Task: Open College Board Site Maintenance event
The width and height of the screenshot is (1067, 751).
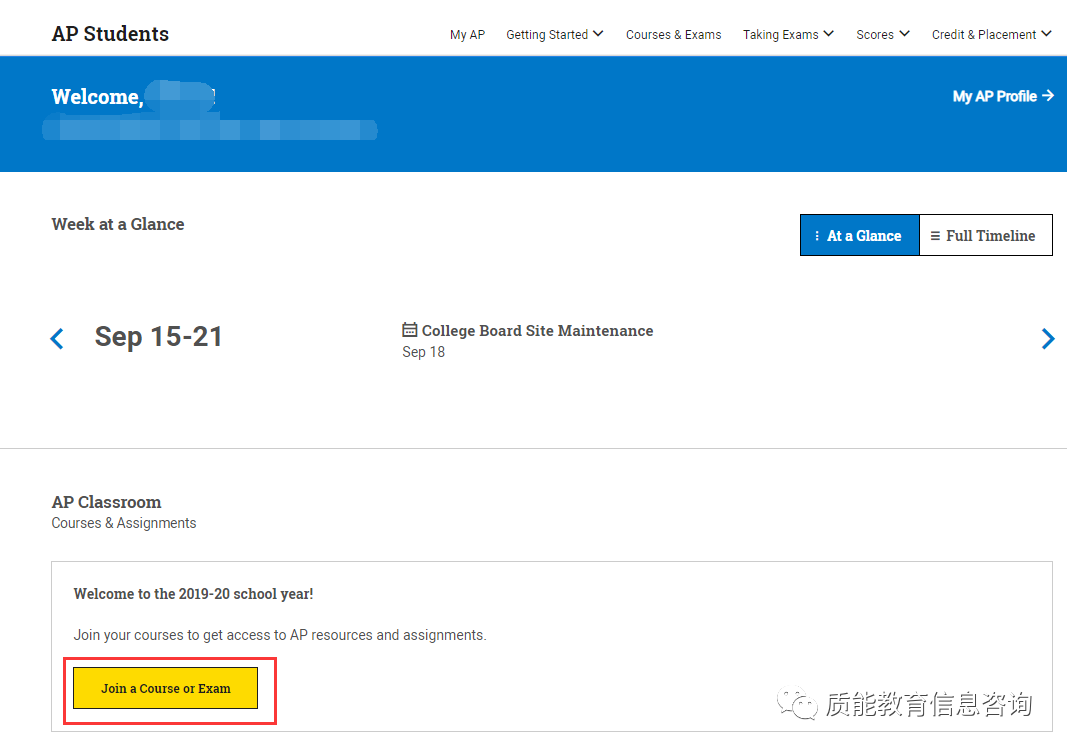Action: (537, 331)
